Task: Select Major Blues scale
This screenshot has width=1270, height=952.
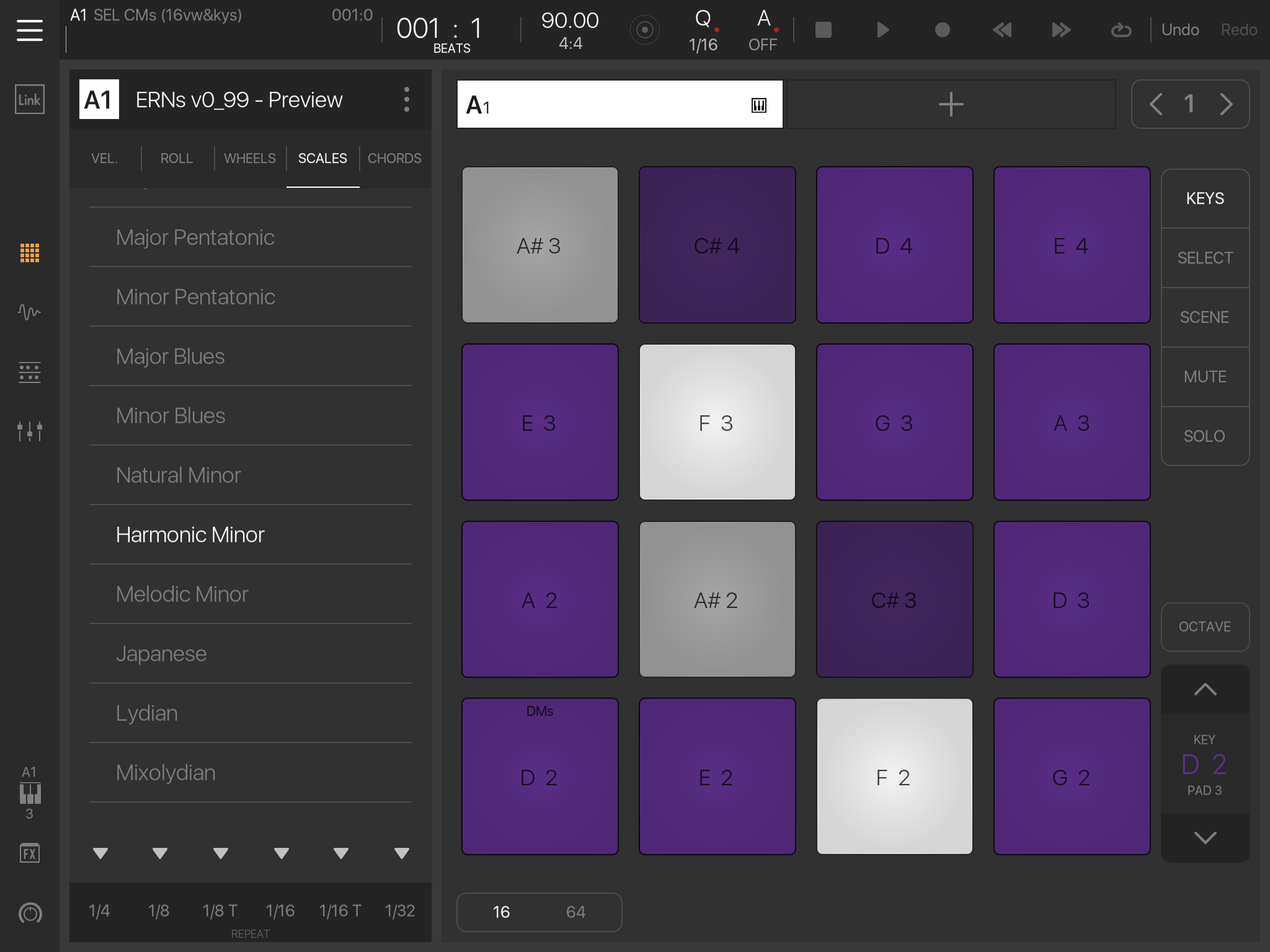Action: pyautogui.click(x=251, y=356)
